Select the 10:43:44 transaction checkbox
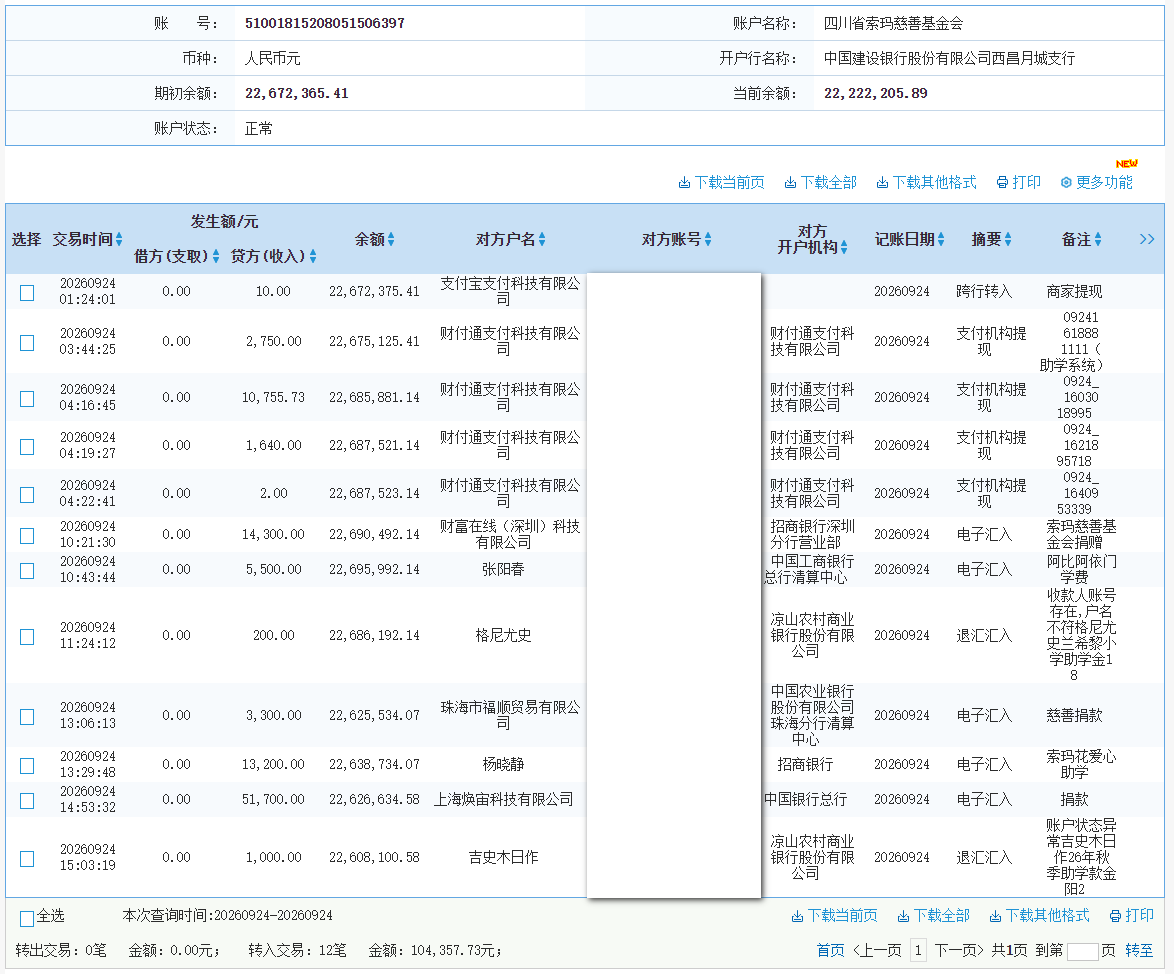 coord(27,571)
